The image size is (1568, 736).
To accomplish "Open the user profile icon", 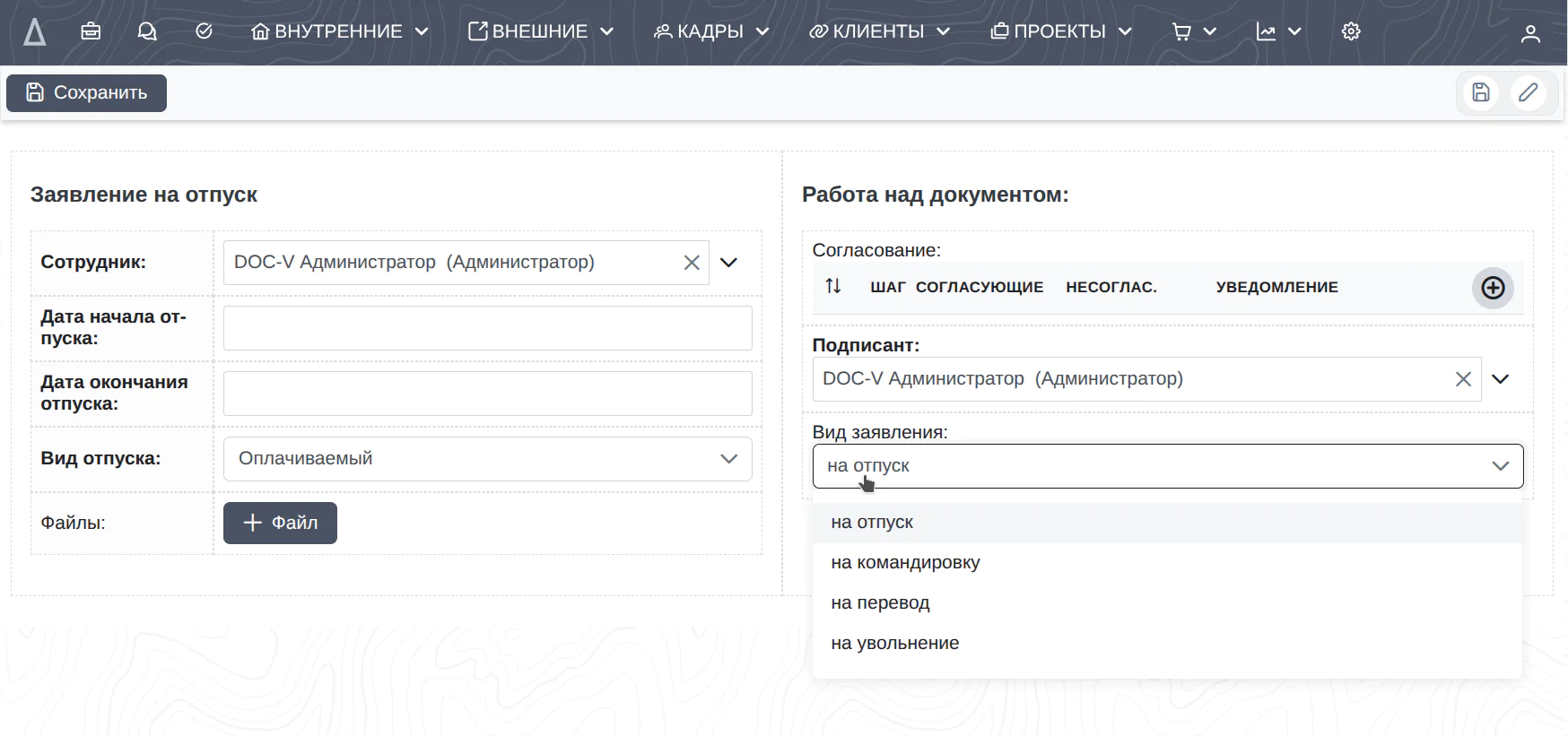I will pos(1530,33).
